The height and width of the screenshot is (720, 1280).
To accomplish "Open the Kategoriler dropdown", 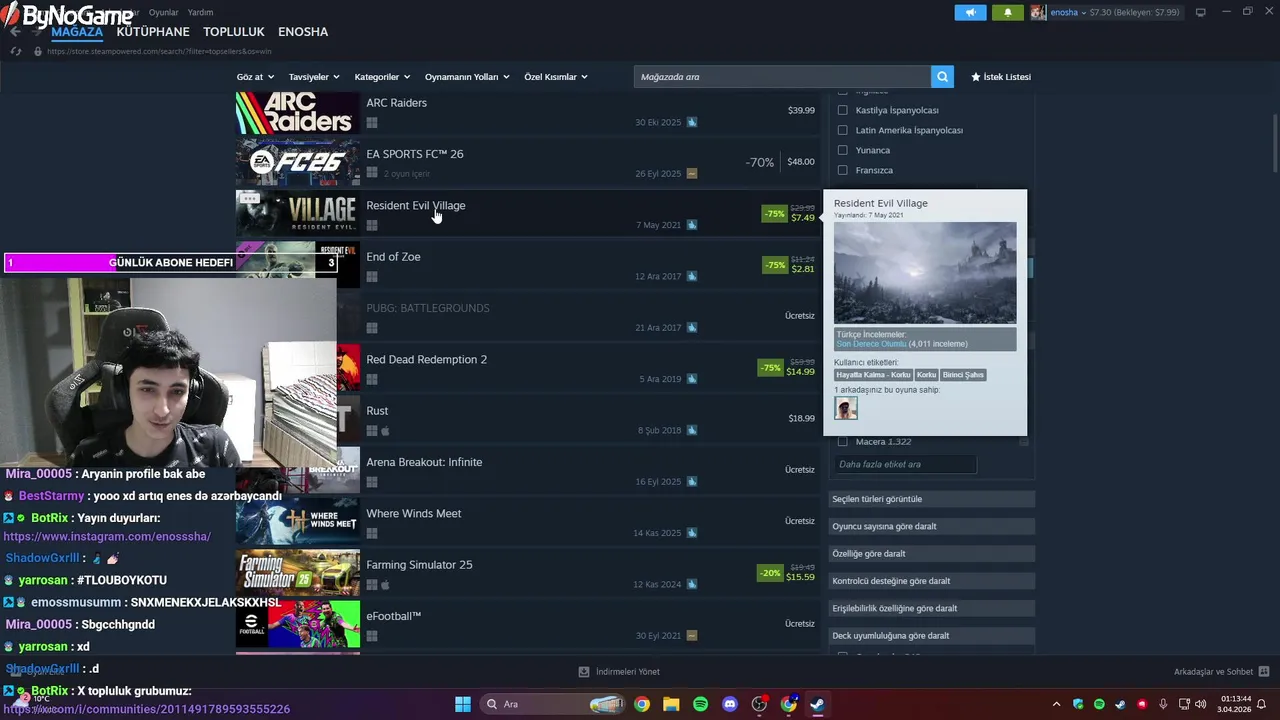I will (x=382, y=77).
